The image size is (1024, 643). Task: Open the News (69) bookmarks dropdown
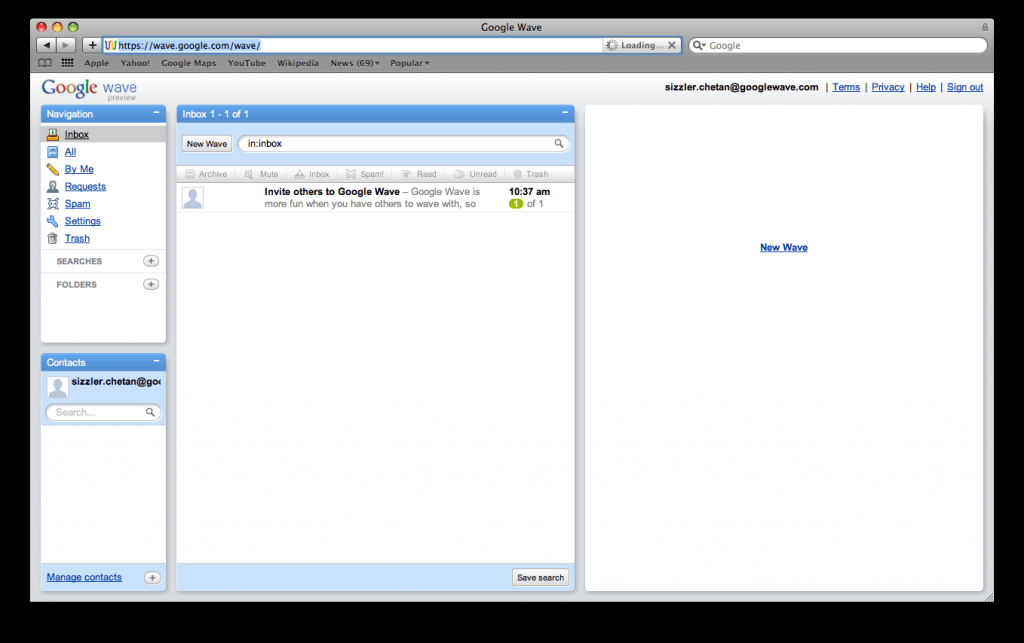coord(355,63)
